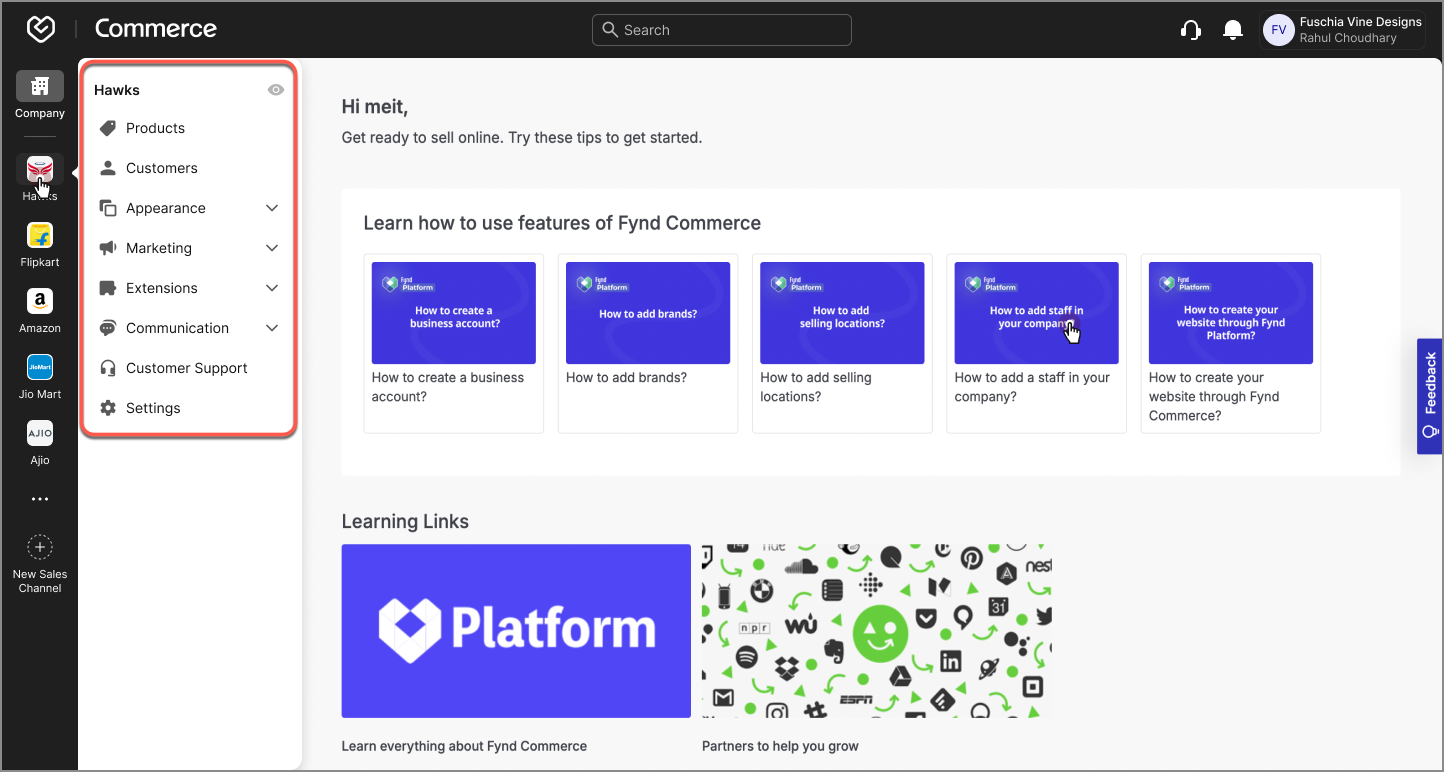Select the Hawks sales channel icon
1444x772 pixels.
[x=39, y=169]
